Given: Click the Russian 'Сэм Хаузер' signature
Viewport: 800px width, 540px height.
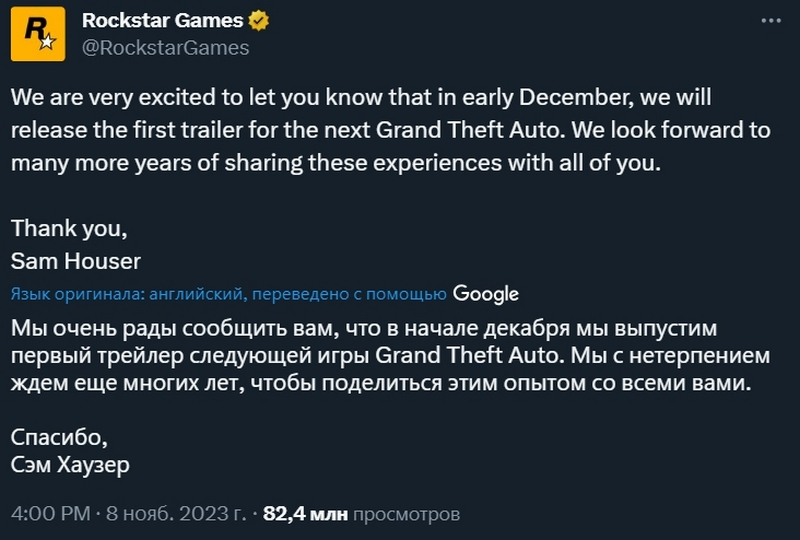Looking at the screenshot, I should [x=70, y=465].
